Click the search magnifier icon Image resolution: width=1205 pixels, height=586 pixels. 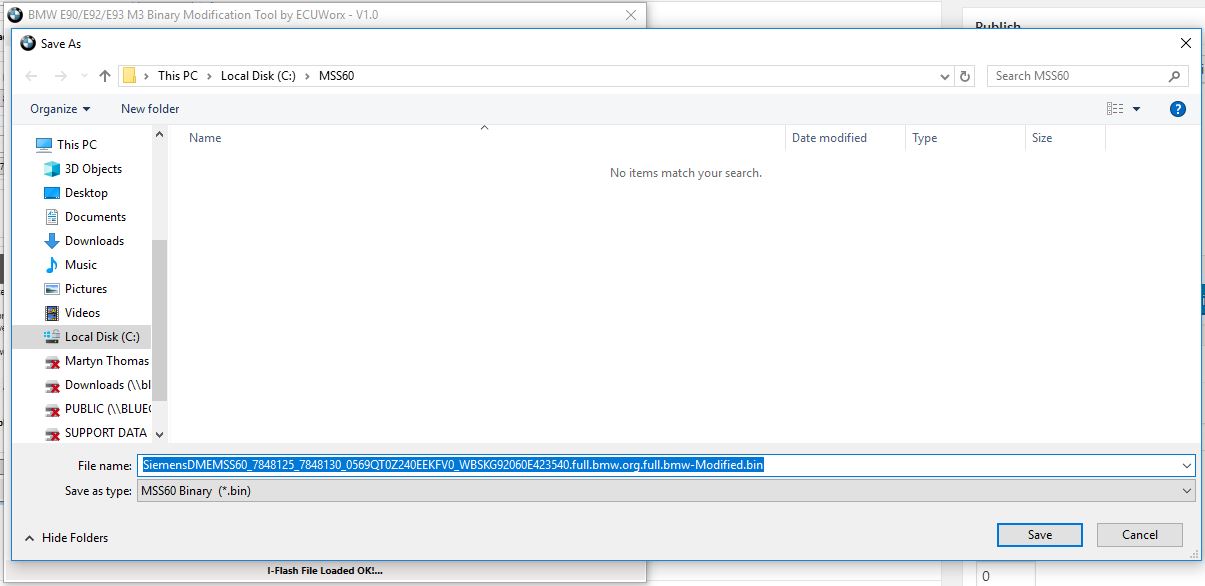click(1175, 76)
